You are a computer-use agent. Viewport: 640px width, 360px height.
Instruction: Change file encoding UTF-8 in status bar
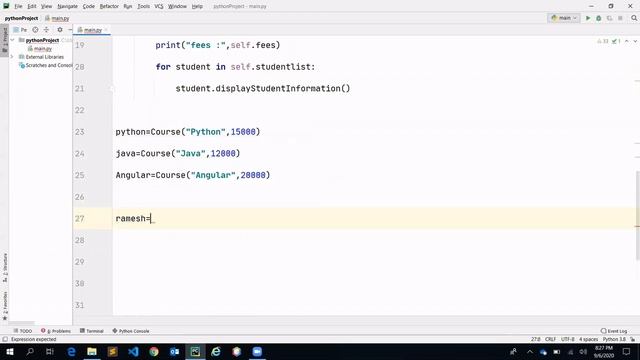(x=568, y=339)
